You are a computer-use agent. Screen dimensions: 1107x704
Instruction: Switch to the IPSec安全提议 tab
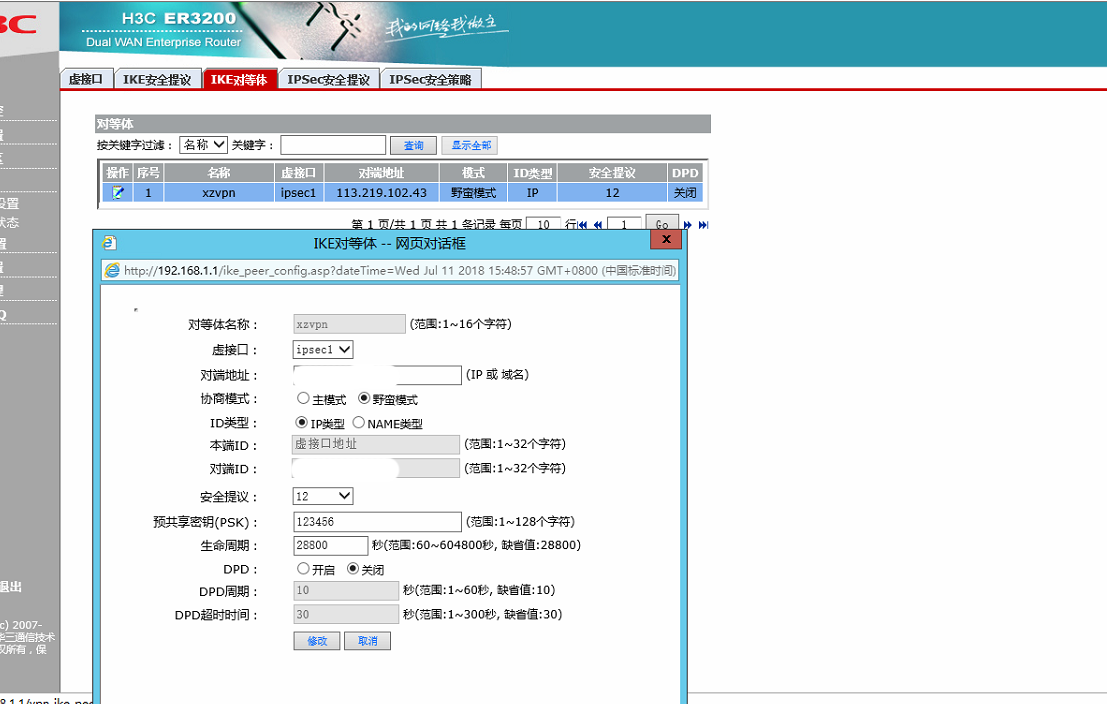tap(328, 79)
